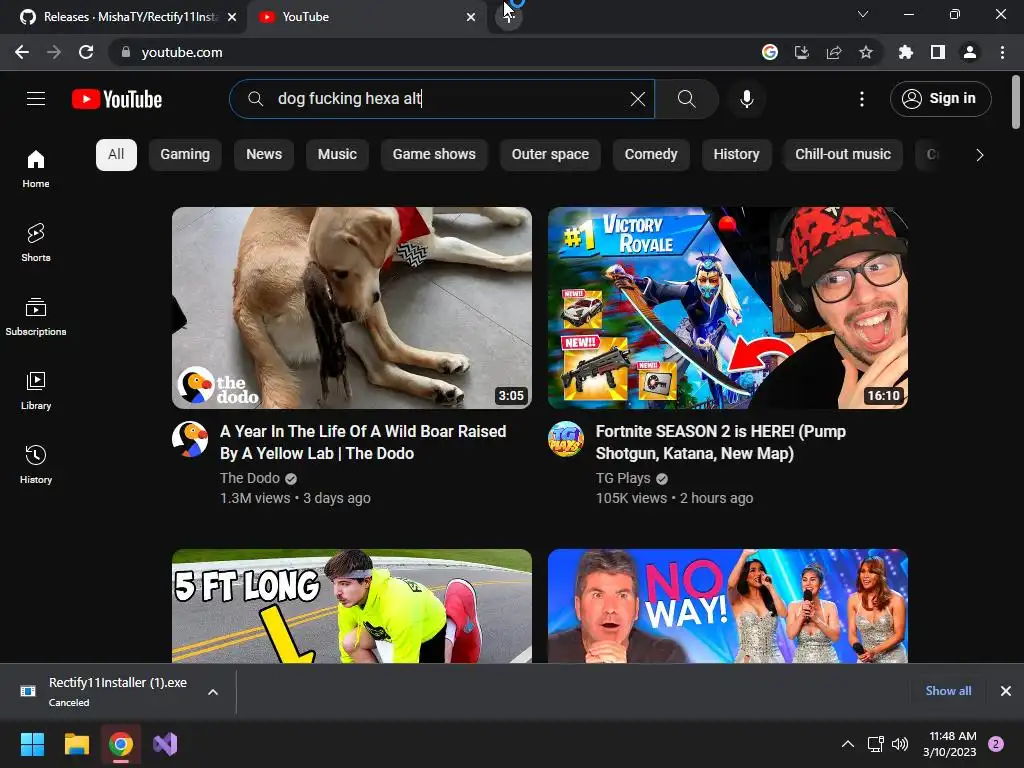Open Subscriptions in sidebar

tap(36, 316)
